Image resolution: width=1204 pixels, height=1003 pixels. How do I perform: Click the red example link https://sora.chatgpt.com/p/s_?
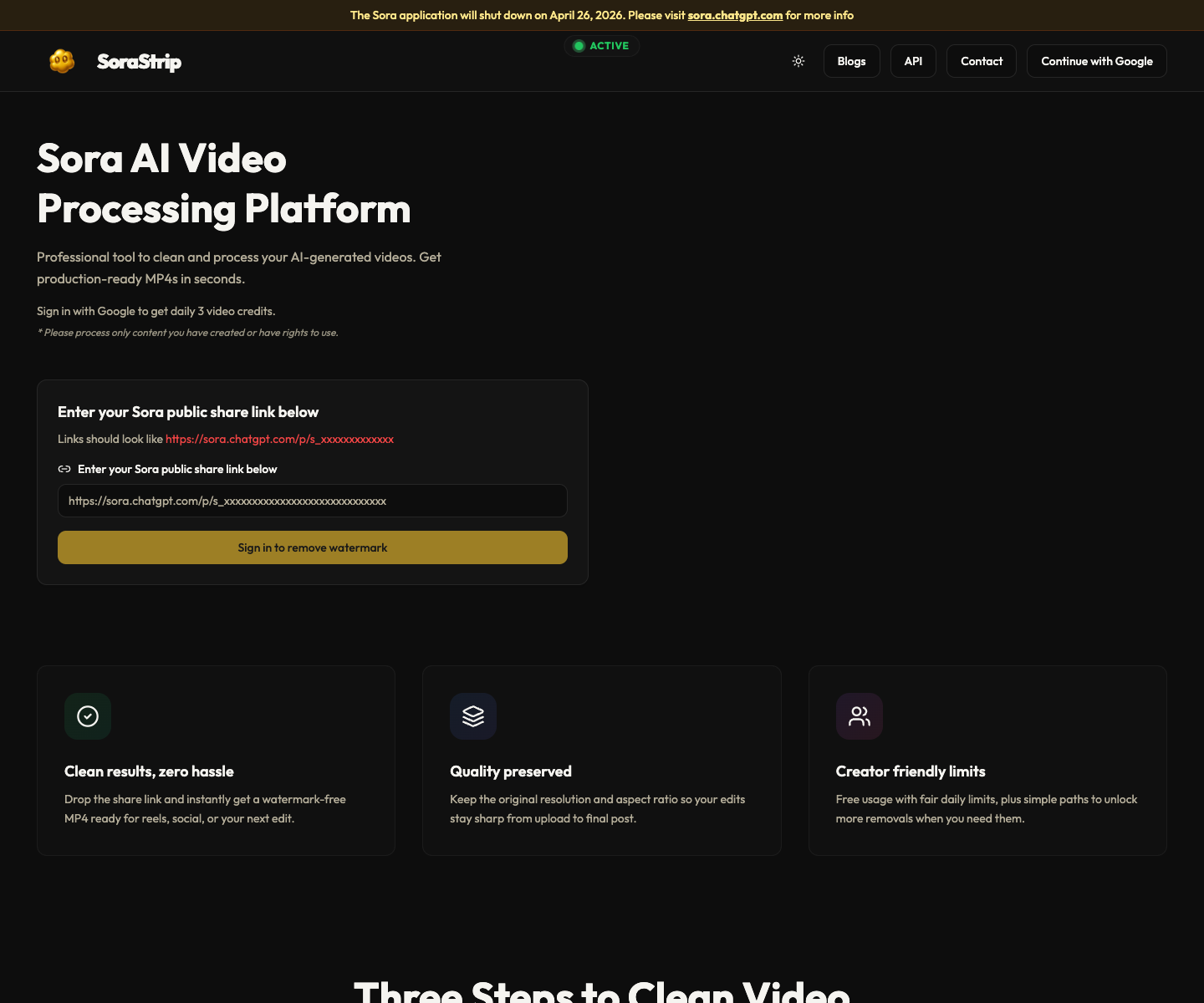(279, 439)
